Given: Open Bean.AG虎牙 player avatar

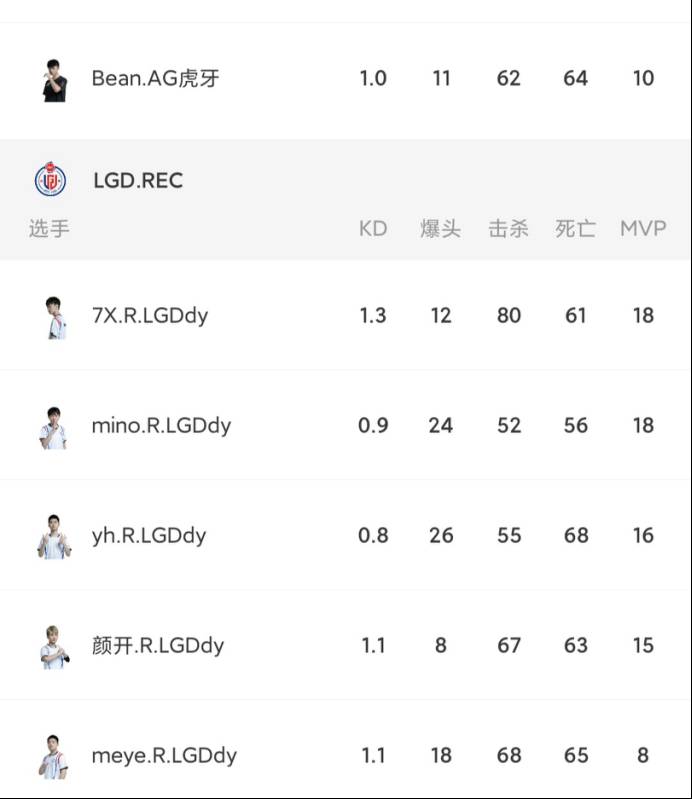Looking at the screenshot, I should click(54, 81).
